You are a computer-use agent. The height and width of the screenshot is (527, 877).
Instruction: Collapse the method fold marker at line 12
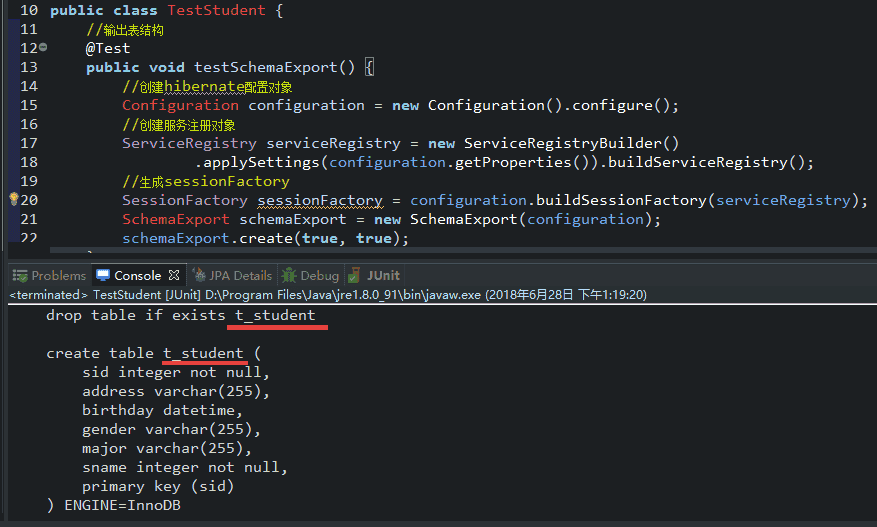(43, 48)
